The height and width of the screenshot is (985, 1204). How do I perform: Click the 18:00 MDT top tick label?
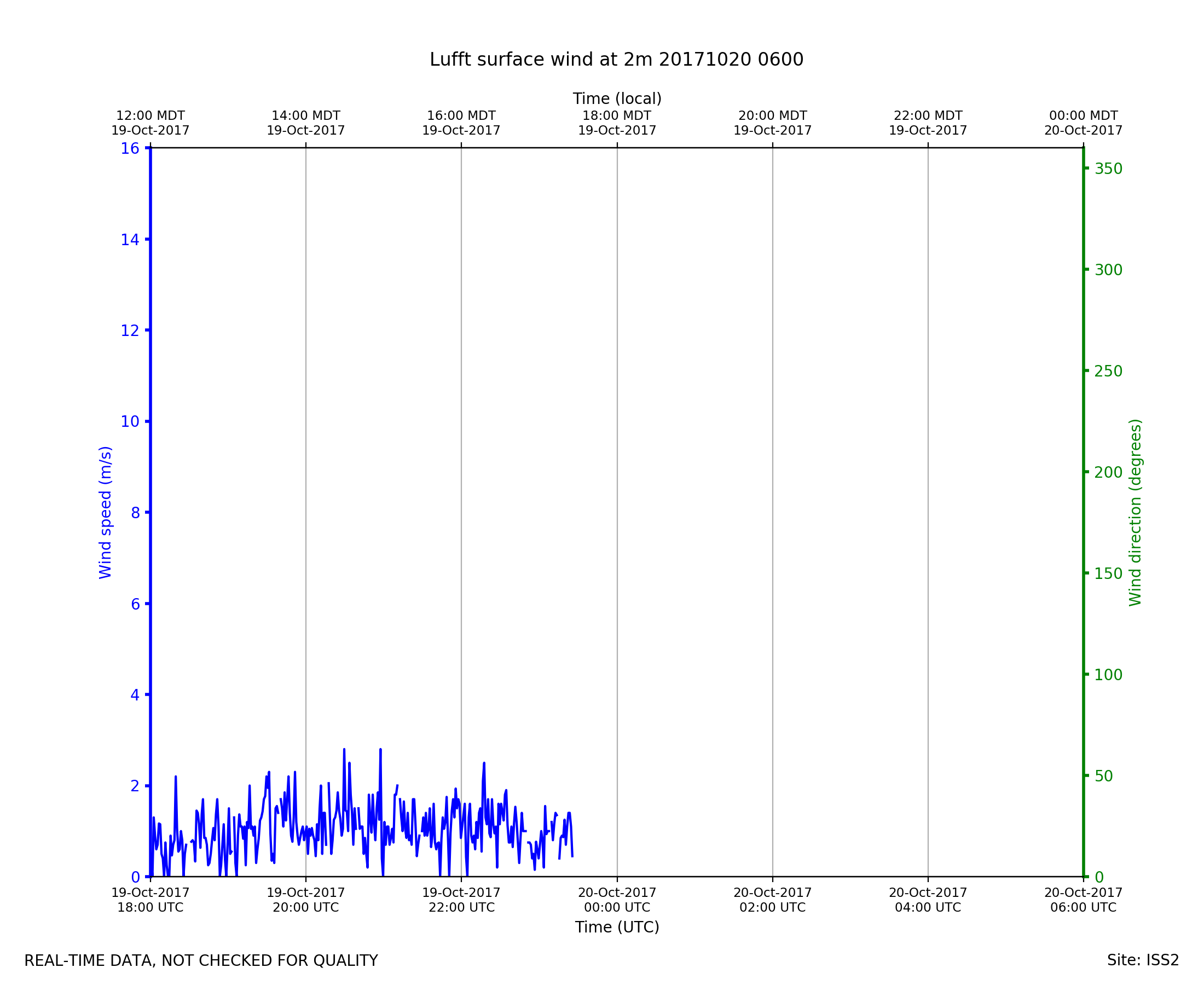pos(617,123)
